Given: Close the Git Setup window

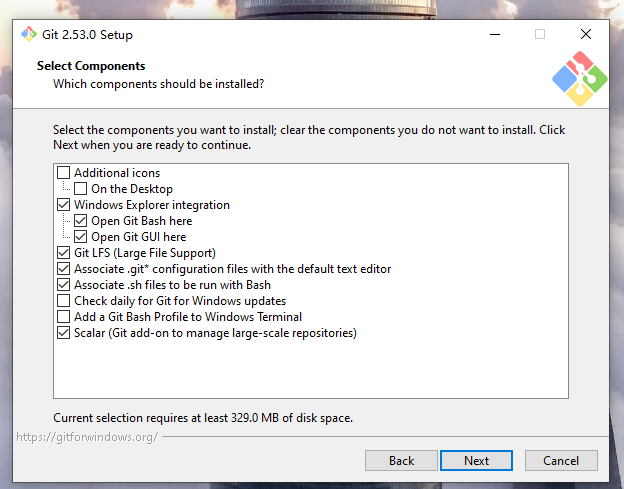Looking at the screenshot, I should [x=586, y=34].
